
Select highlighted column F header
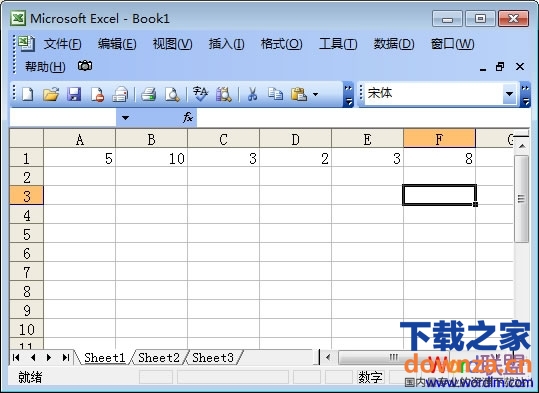(x=439, y=139)
